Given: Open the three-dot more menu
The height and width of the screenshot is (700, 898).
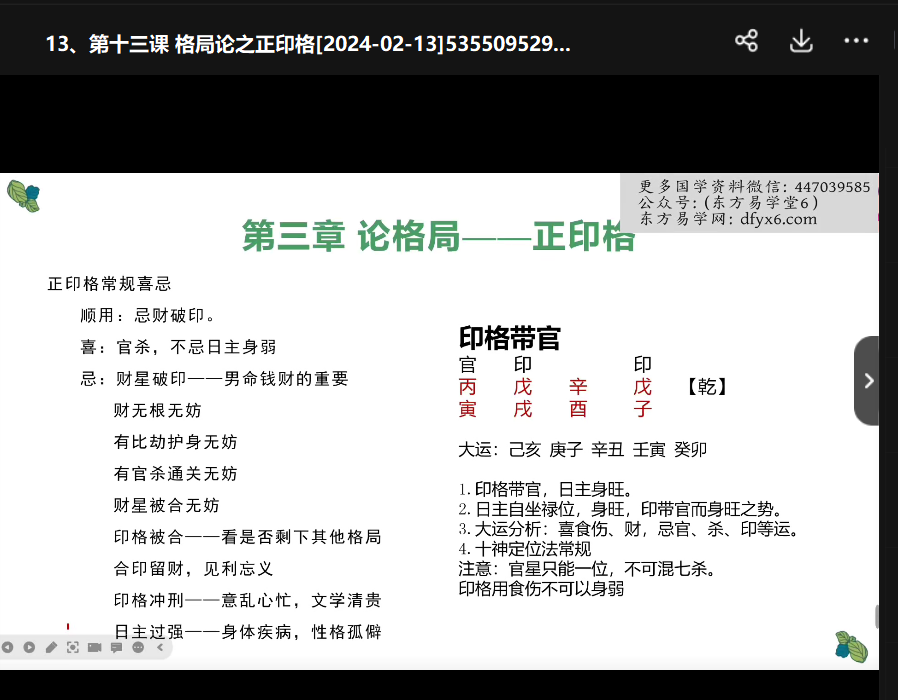Looking at the screenshot, I should [x=856, y=41].
